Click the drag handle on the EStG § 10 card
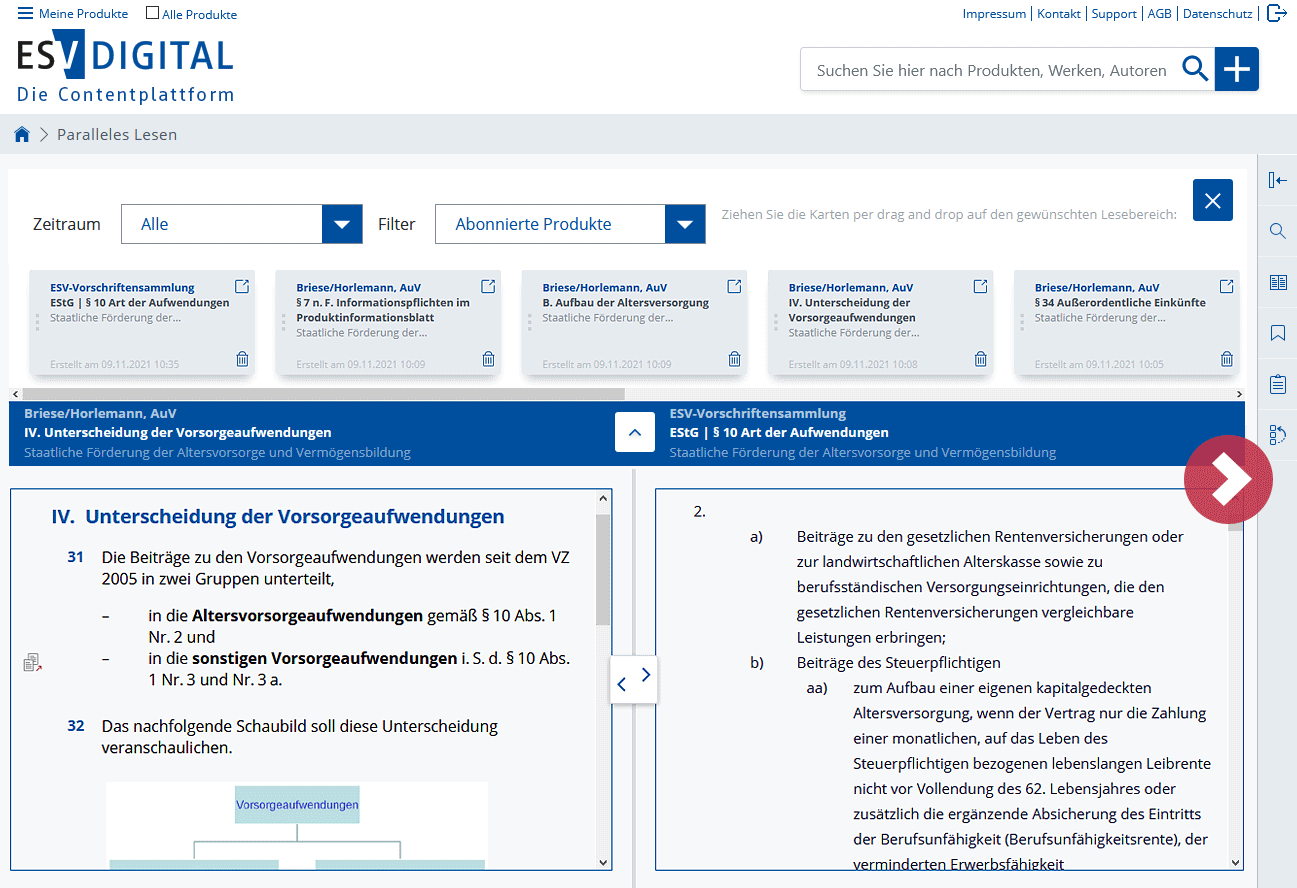This screenshot has width=1297, height=888. coord(37,322)
